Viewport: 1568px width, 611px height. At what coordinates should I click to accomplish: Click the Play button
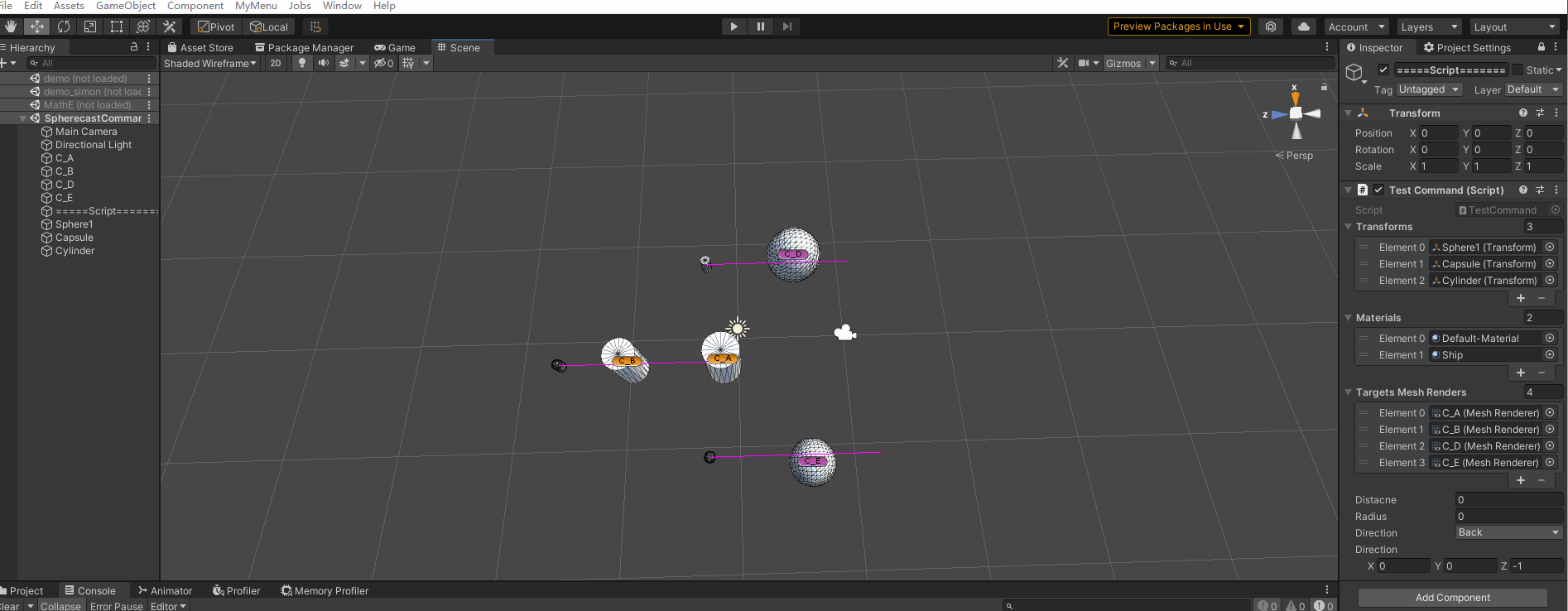(x=733, y=26)
